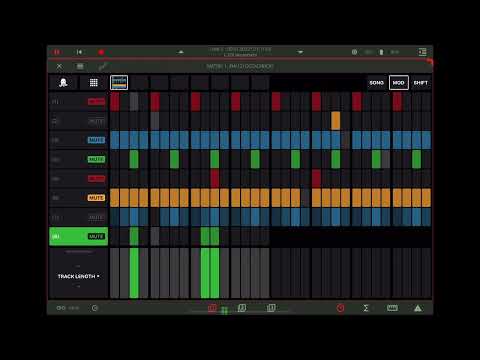The width and height of the screenshot is (480, 360).
Task: Select the first pattern thumbnail slot
Action: pos(119,82)
